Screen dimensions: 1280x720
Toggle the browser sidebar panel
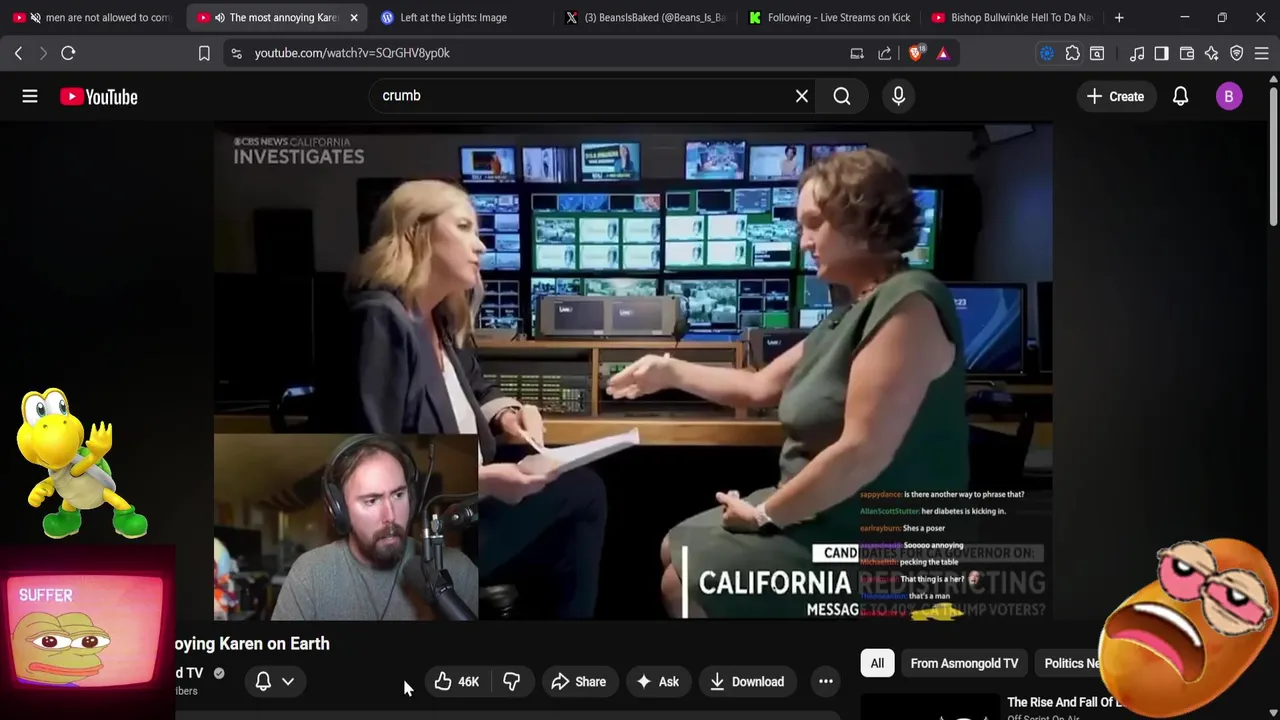(x=1161, y=53)
